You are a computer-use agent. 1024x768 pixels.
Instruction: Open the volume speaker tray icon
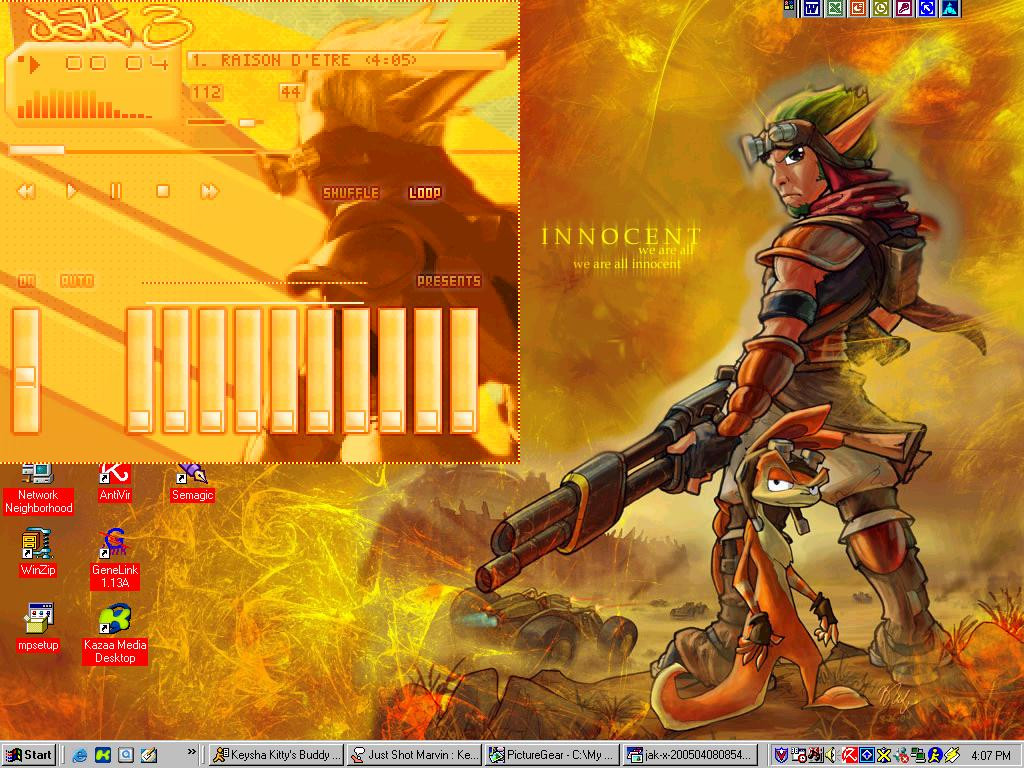coord(831,755)
